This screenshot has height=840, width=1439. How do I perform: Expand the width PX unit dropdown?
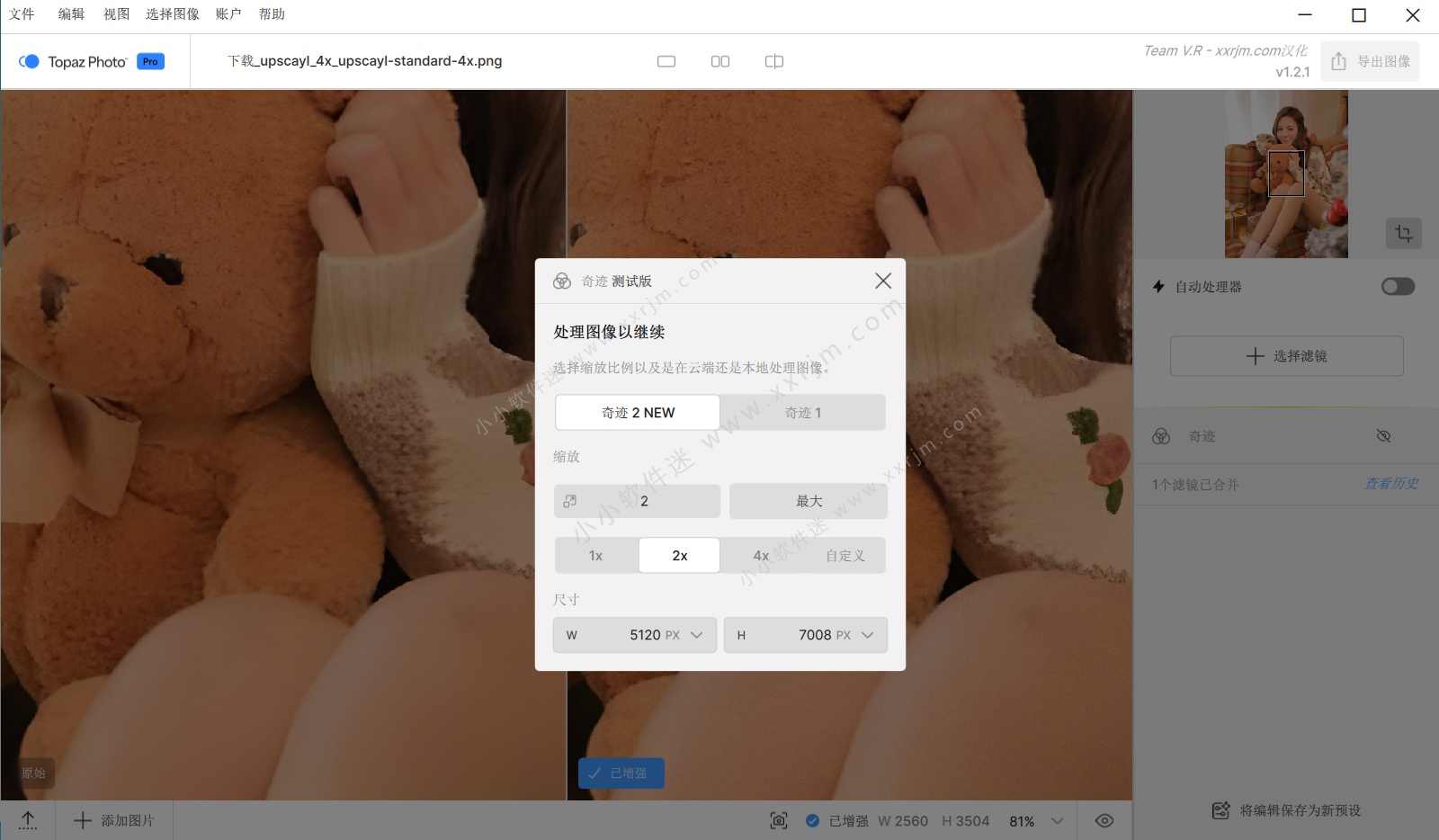(696, 635)
